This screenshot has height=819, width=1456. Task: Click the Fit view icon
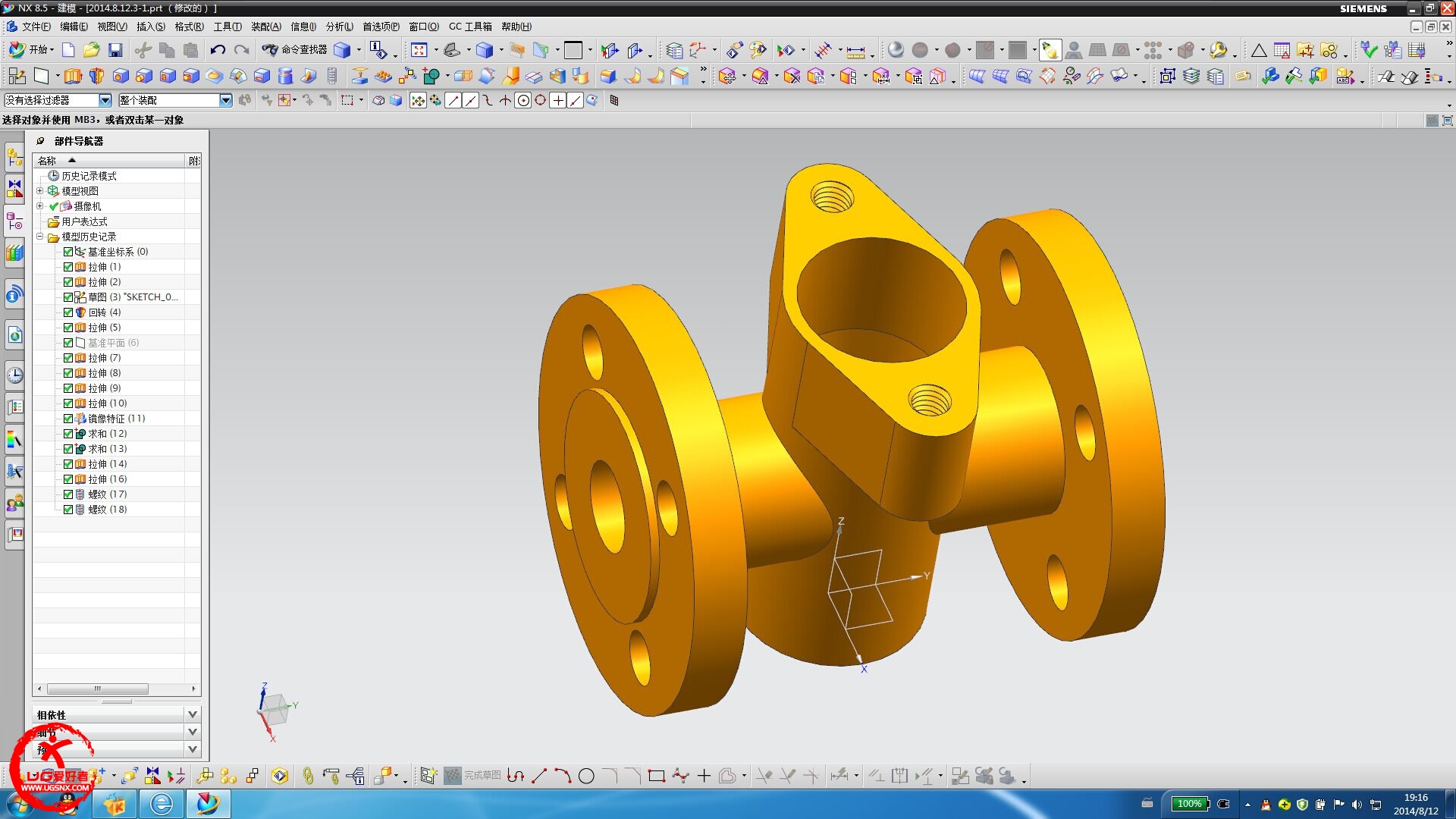[x=419, y=50]
